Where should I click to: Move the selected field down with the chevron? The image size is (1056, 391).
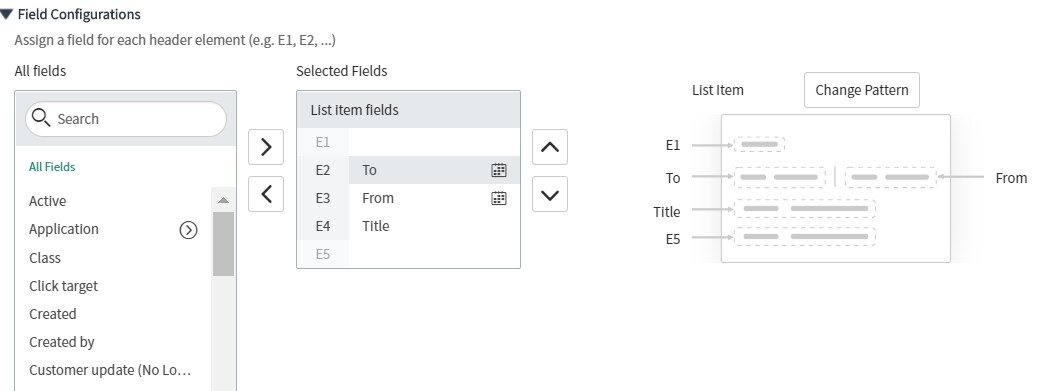tap(550, 194)
